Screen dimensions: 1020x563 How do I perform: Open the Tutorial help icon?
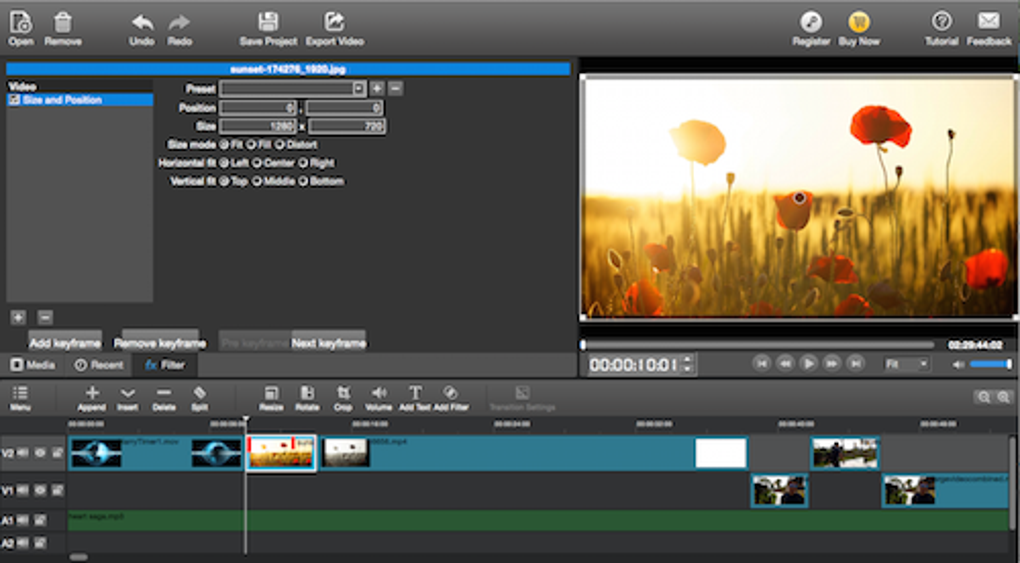pos(940,22)
